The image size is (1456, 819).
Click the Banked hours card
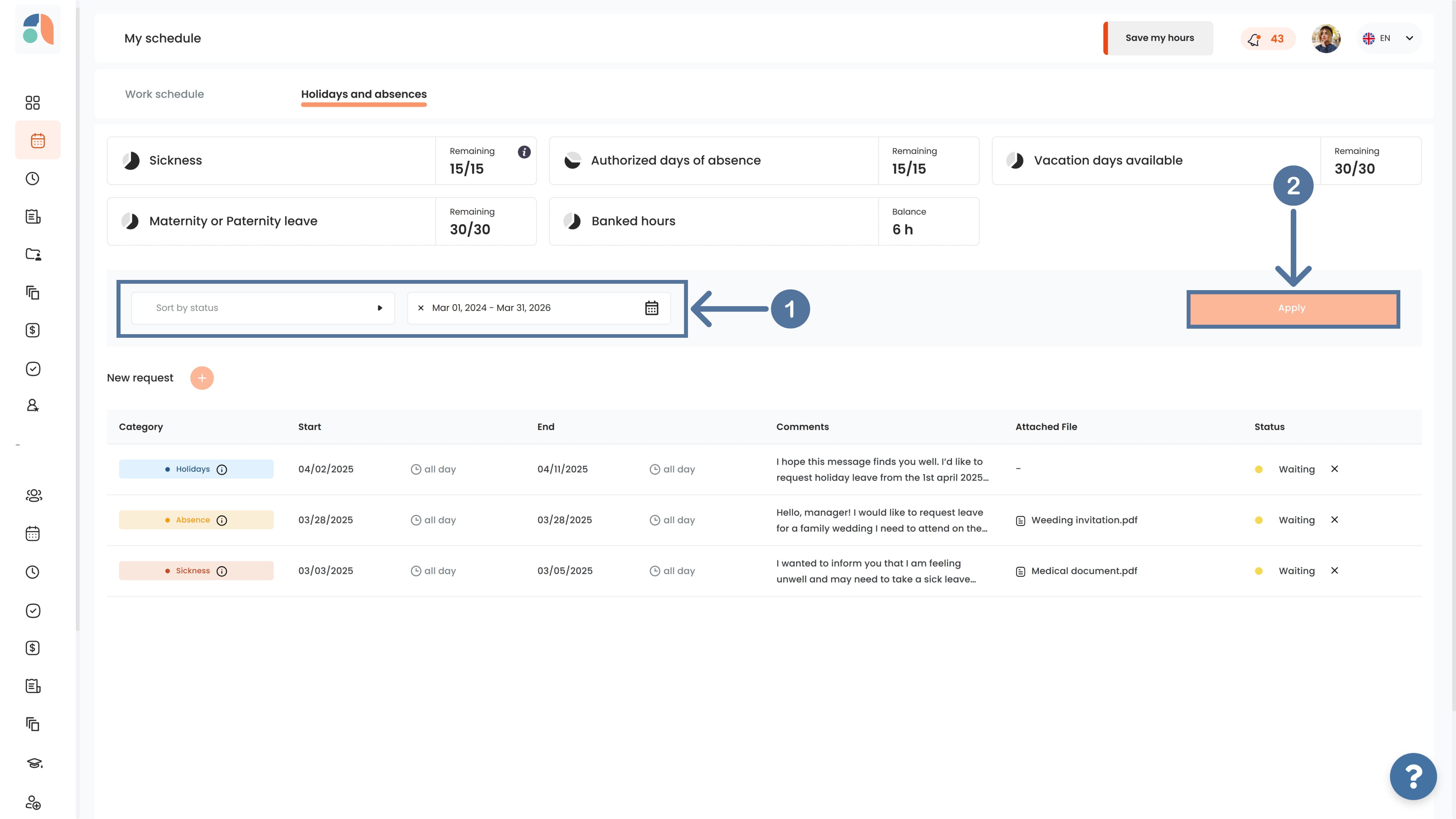pyautogui.click(x=764, y=221)
